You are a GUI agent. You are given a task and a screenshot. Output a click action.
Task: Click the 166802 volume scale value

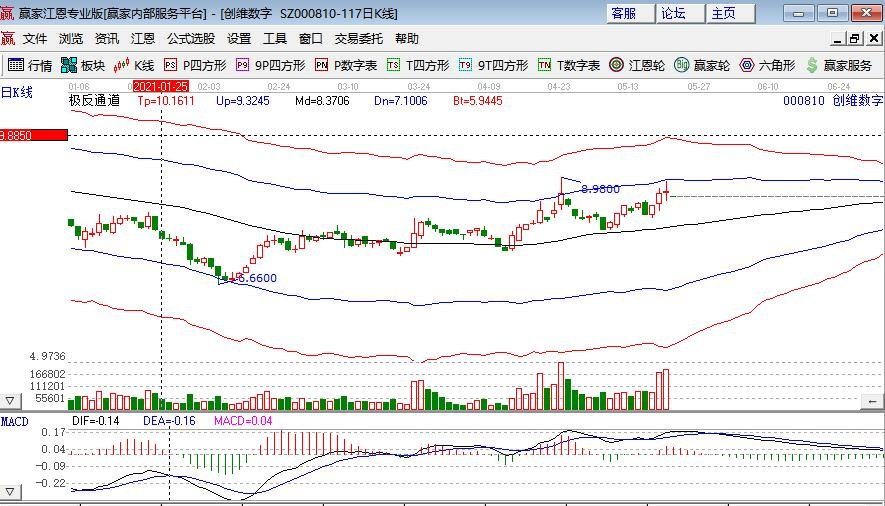point(47,374)
